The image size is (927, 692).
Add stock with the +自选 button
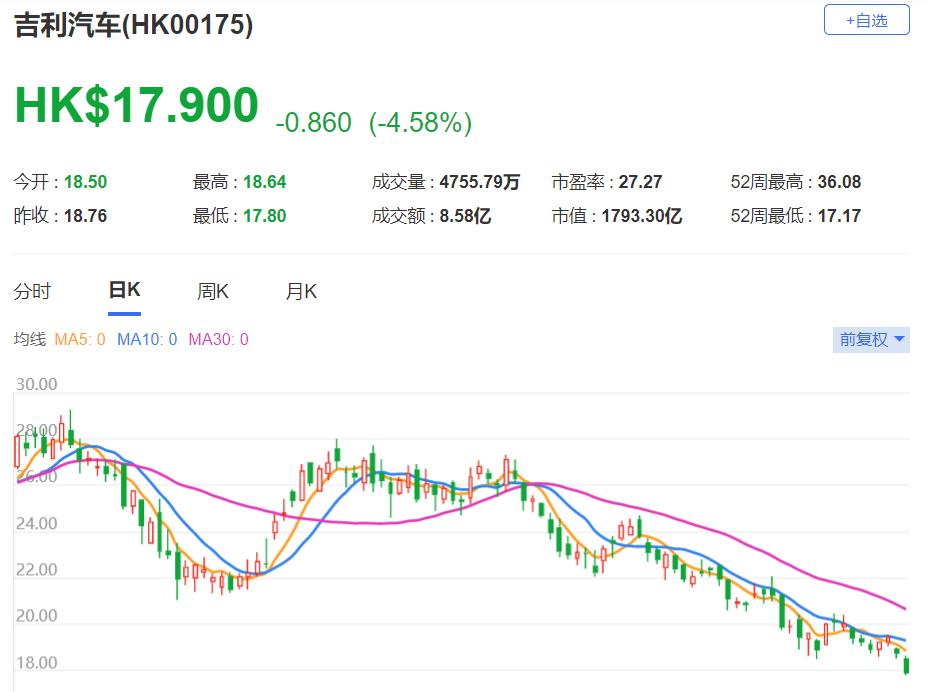866,20
